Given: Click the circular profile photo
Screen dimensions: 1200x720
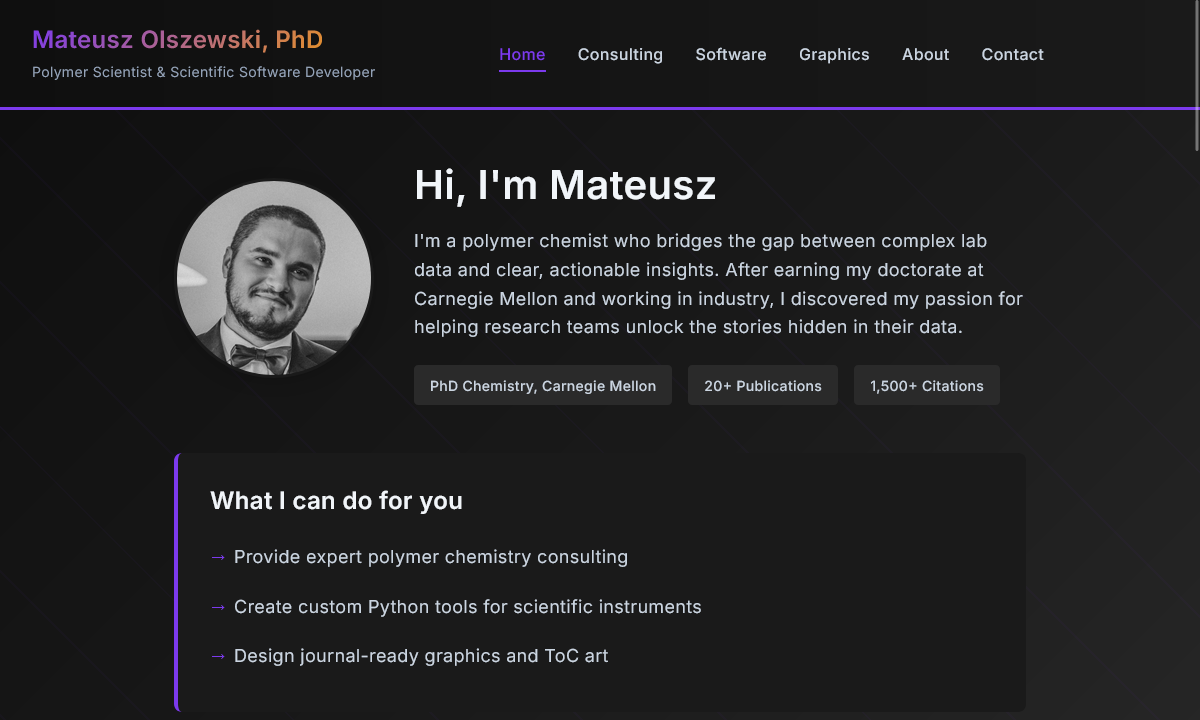Looking at the screenshot, I should tap(273, 278).
